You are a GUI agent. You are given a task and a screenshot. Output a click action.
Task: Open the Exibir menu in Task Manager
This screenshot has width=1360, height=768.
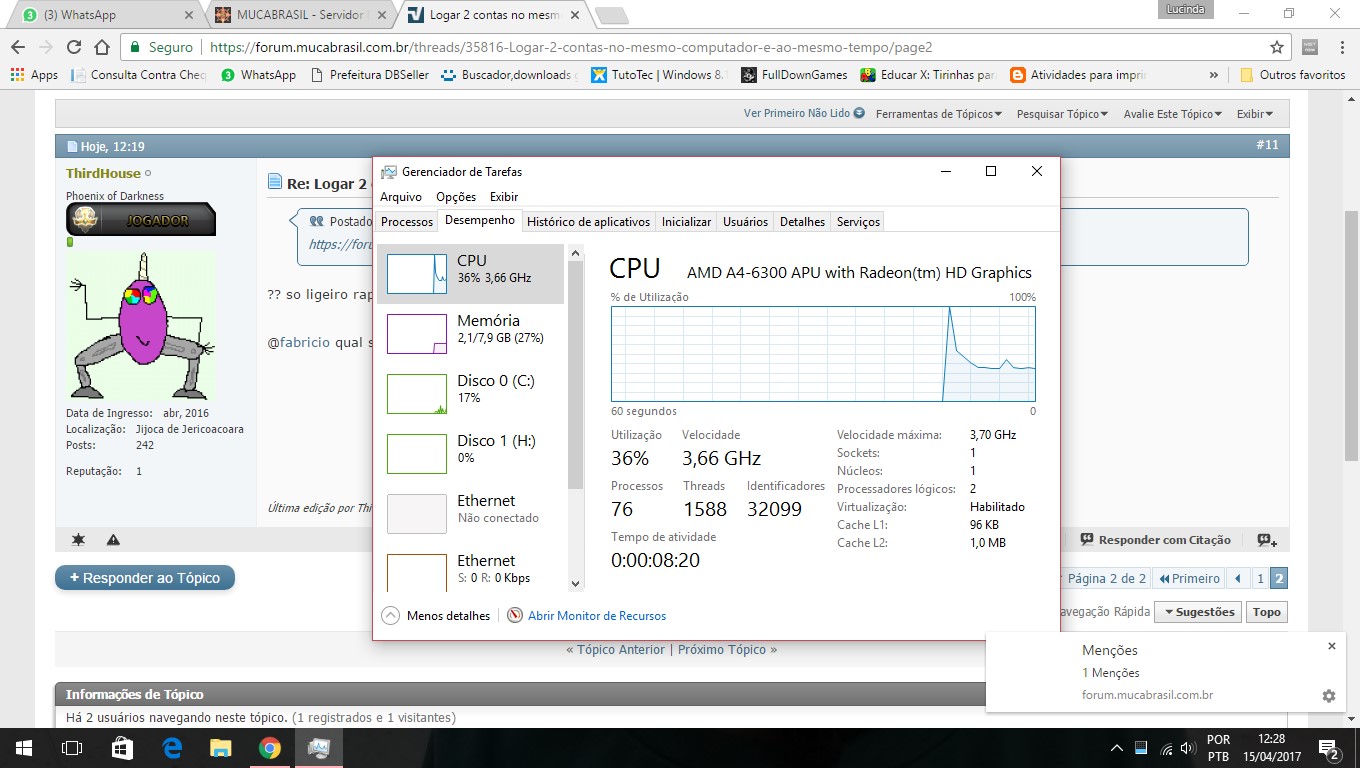pyautogui.click(x=504, y=197)
